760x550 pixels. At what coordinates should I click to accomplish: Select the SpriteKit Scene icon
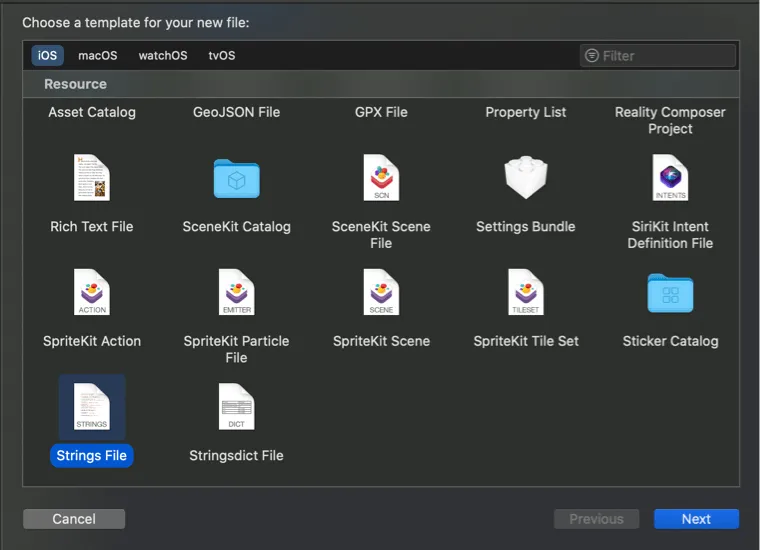coord(381,293)
